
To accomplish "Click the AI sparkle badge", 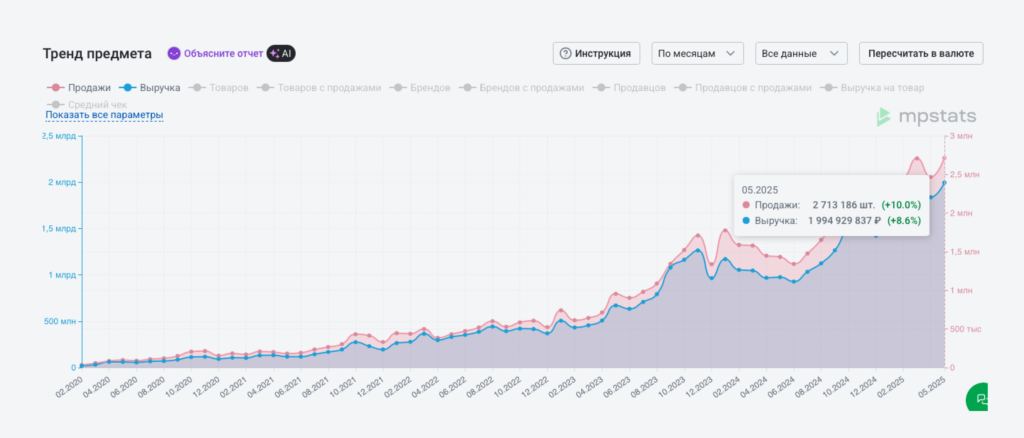I will [x=281, y=53].
